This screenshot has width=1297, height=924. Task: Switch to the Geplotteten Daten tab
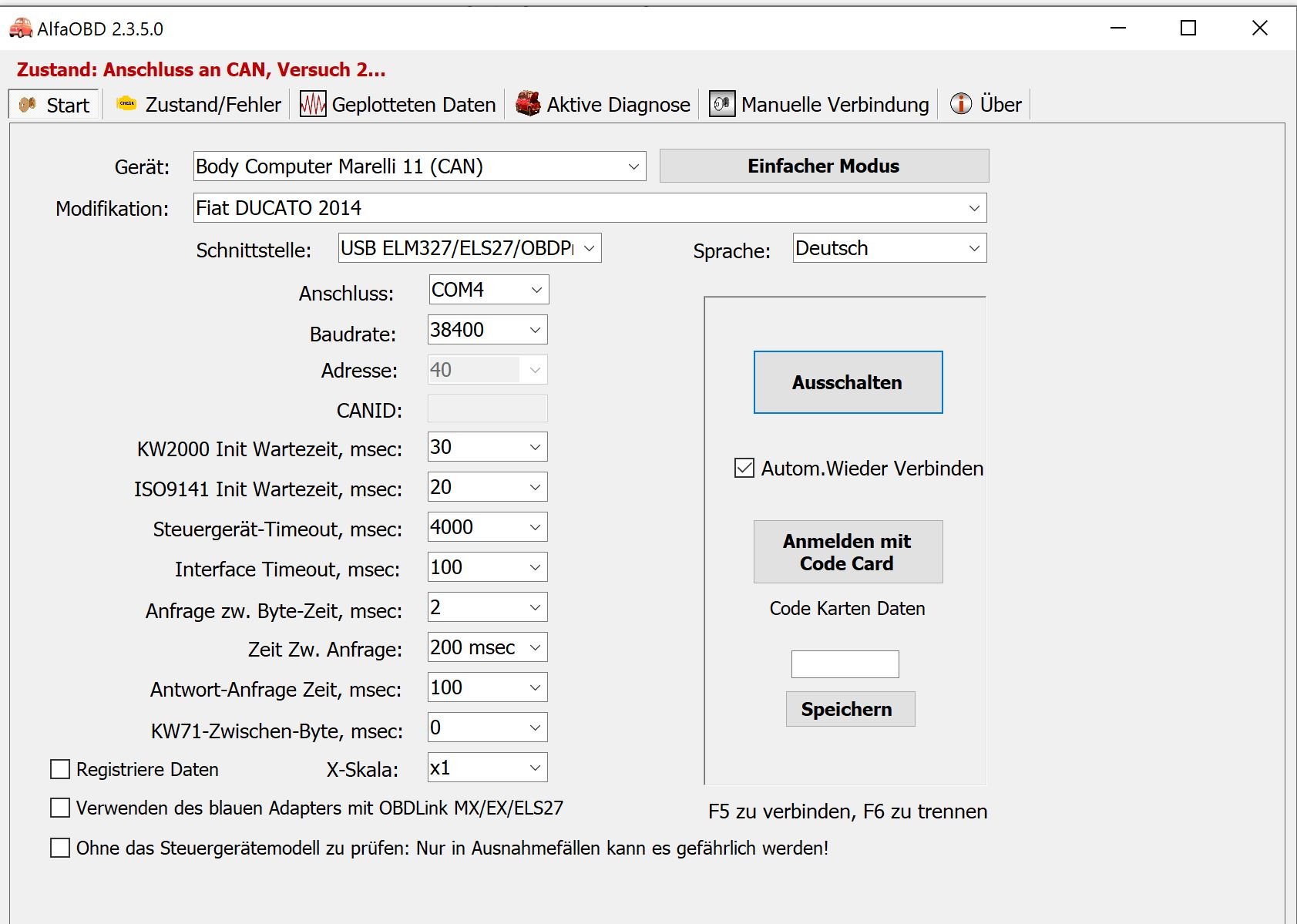[398, 104]
